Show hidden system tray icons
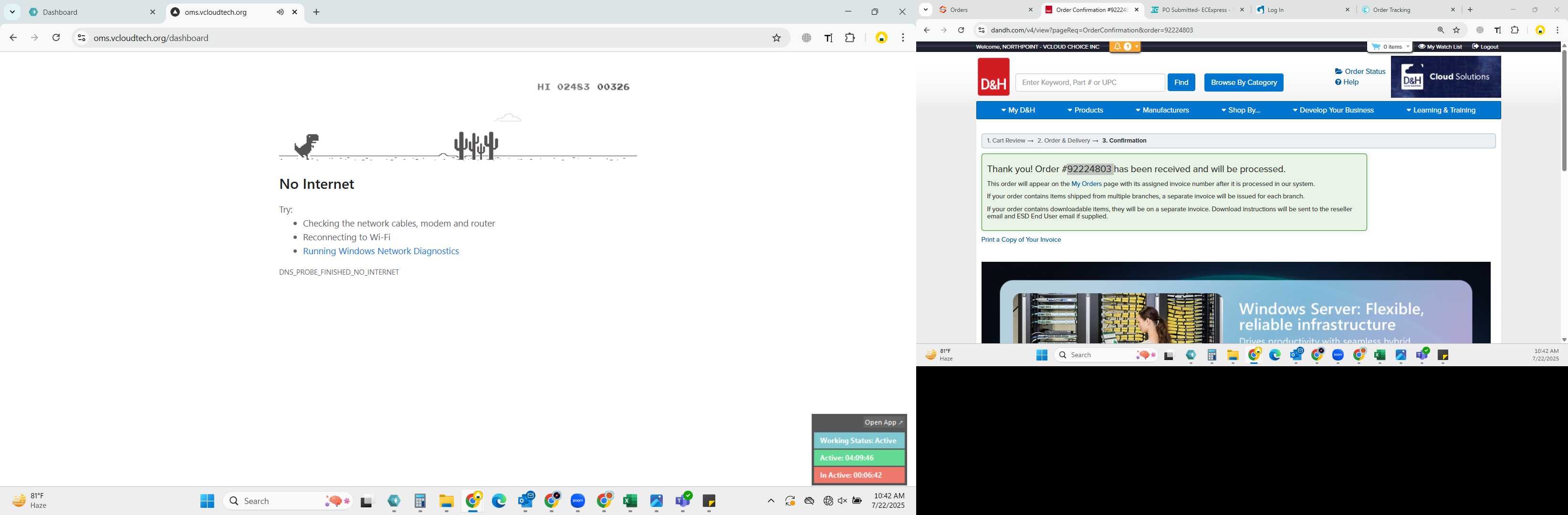The width and height of the screenshot is (1568, 515). [x=771, y=501]
